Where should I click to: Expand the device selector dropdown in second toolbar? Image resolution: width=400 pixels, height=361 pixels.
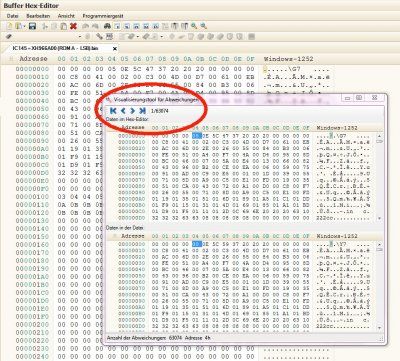point(80,36)
